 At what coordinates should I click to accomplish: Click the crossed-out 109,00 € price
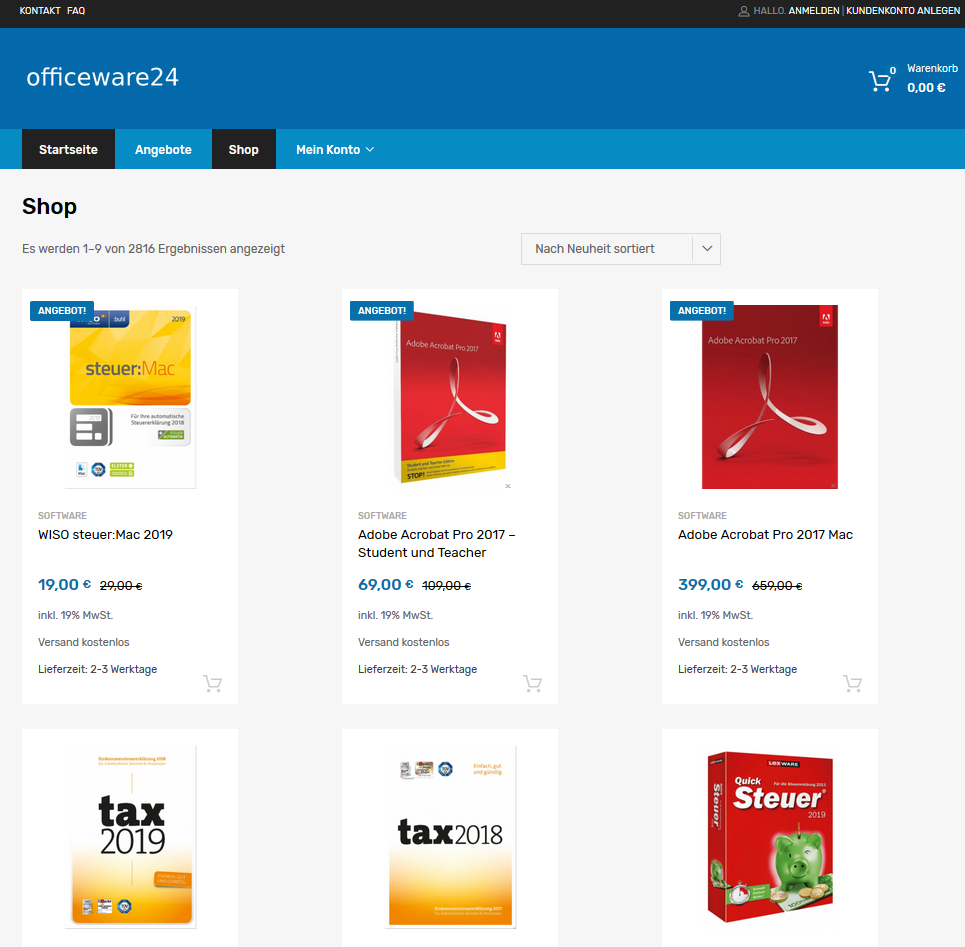(447, 586)
